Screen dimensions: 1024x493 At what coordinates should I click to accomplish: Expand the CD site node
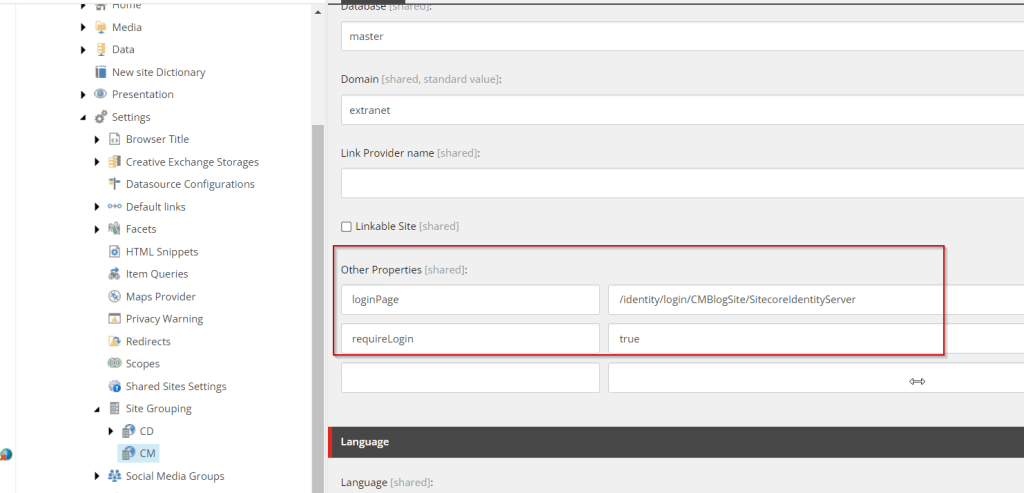tap(111, 431)
